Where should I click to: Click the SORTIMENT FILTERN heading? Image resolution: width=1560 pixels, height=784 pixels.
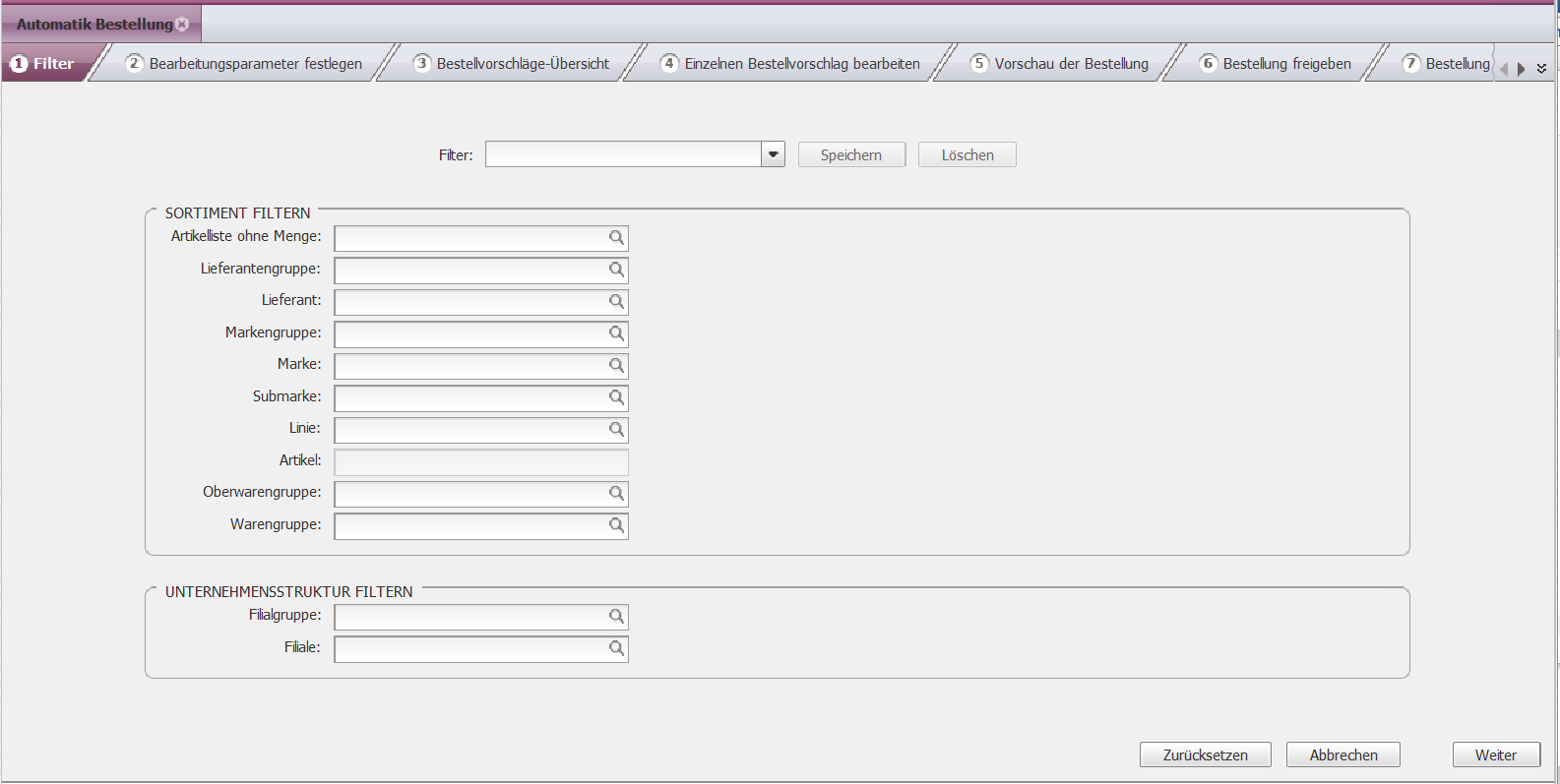(x=237, y=212)
